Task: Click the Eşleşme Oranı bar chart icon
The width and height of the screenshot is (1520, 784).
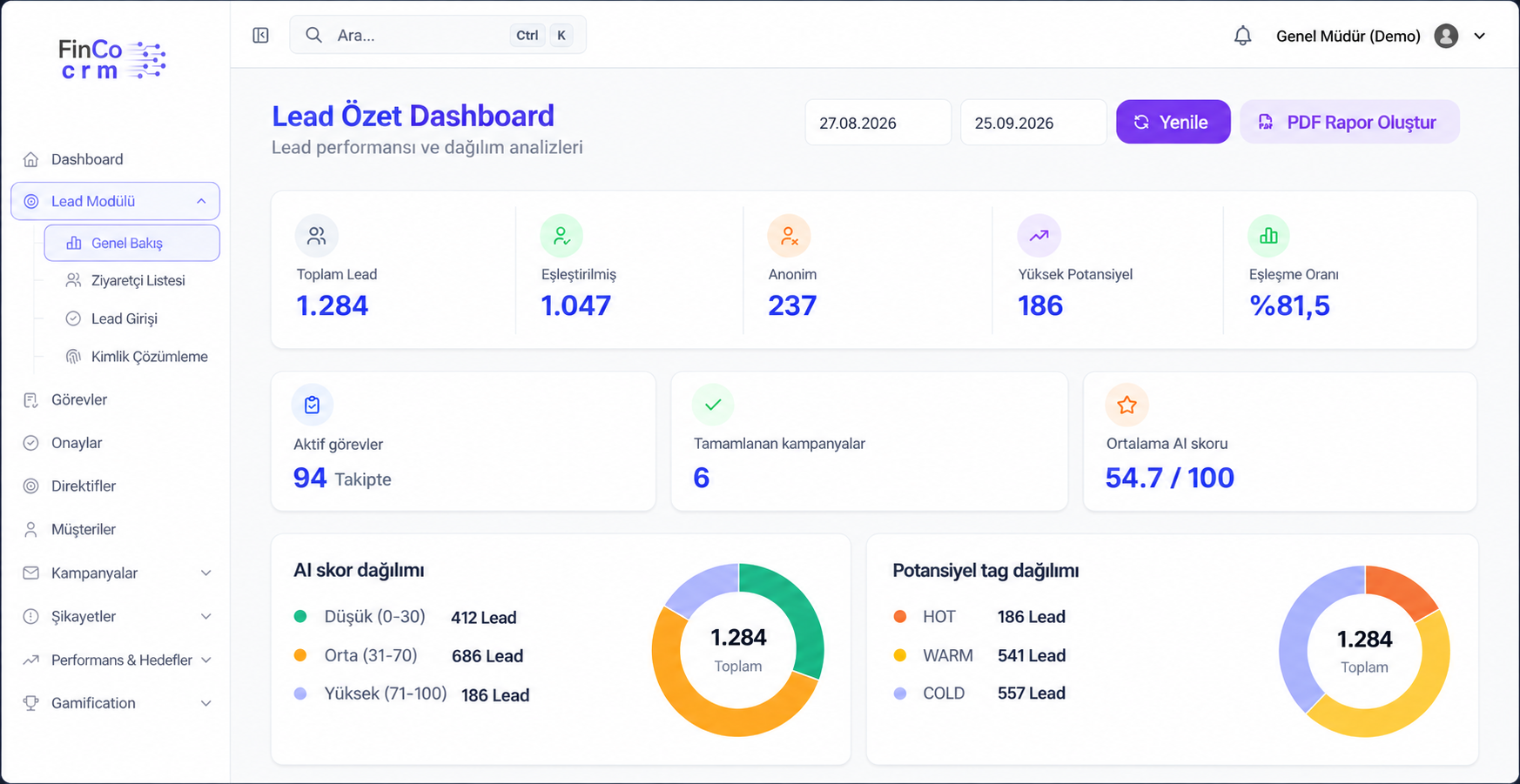Action: click(x=1268, y=236)
